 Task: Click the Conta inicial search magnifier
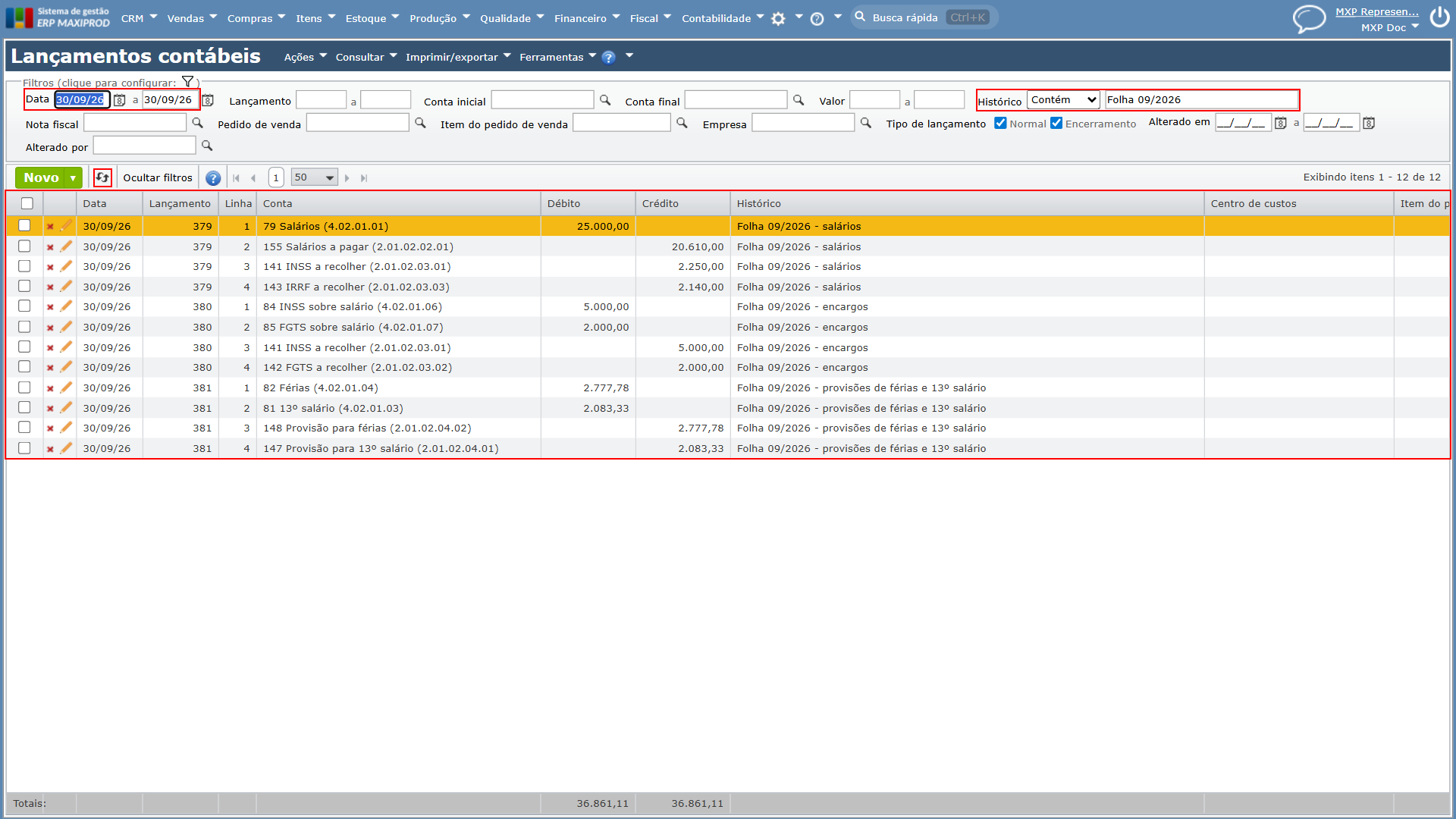[605, 100]
